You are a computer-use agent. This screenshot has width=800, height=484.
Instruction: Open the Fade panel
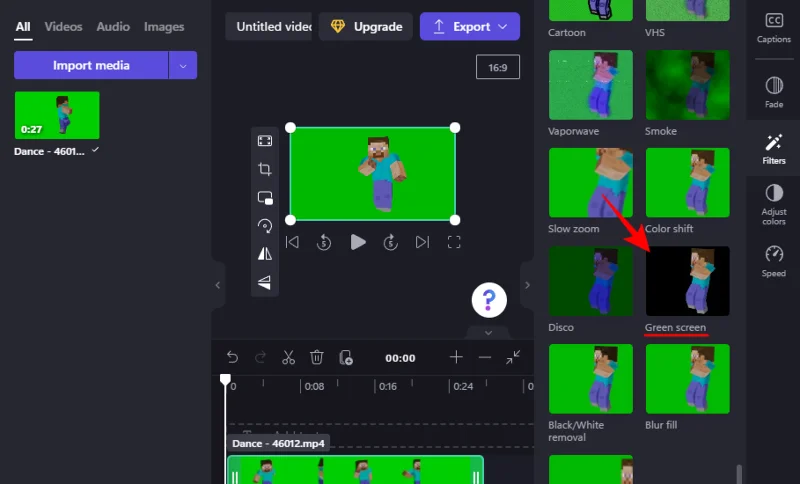pyautogui.click(x=773, y=92)
